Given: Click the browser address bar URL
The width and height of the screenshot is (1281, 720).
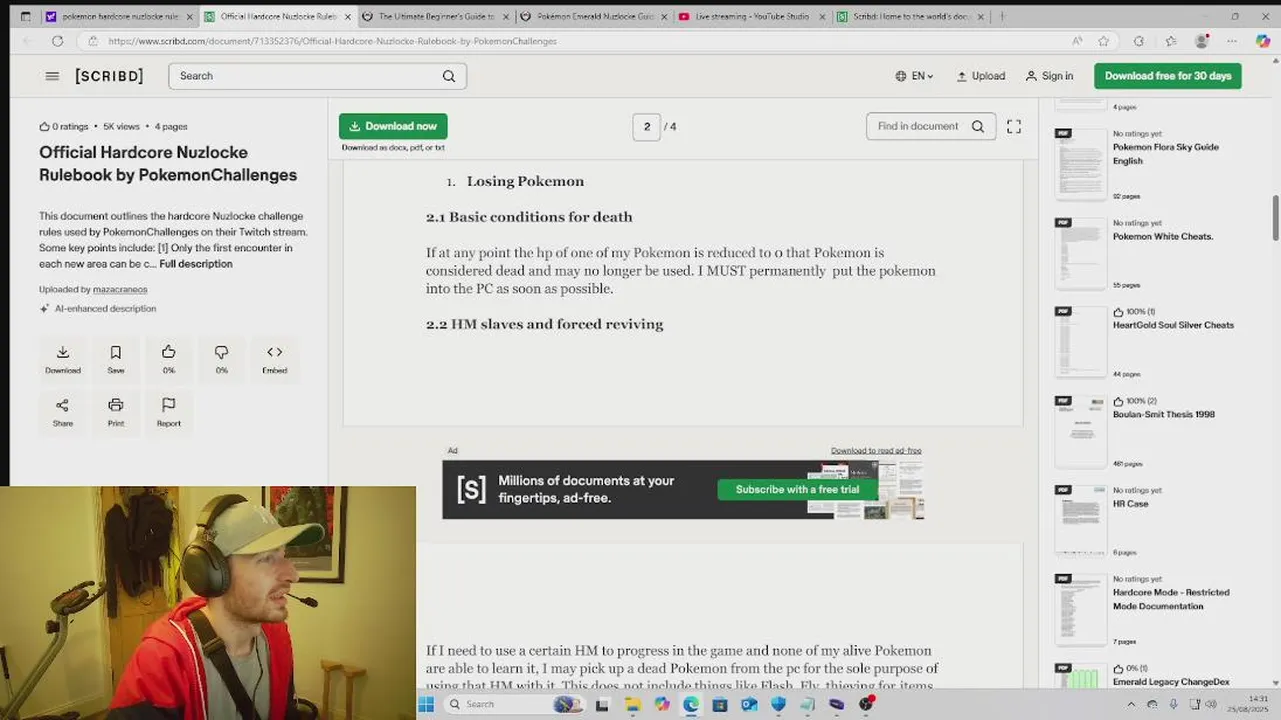Looking at the screenshot, I should [x=332, y=41].
